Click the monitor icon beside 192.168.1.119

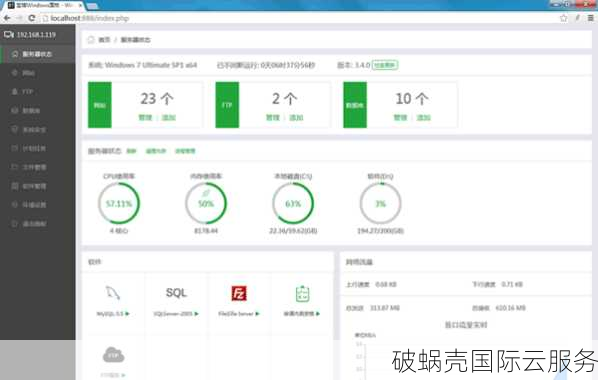click(8, 35)
